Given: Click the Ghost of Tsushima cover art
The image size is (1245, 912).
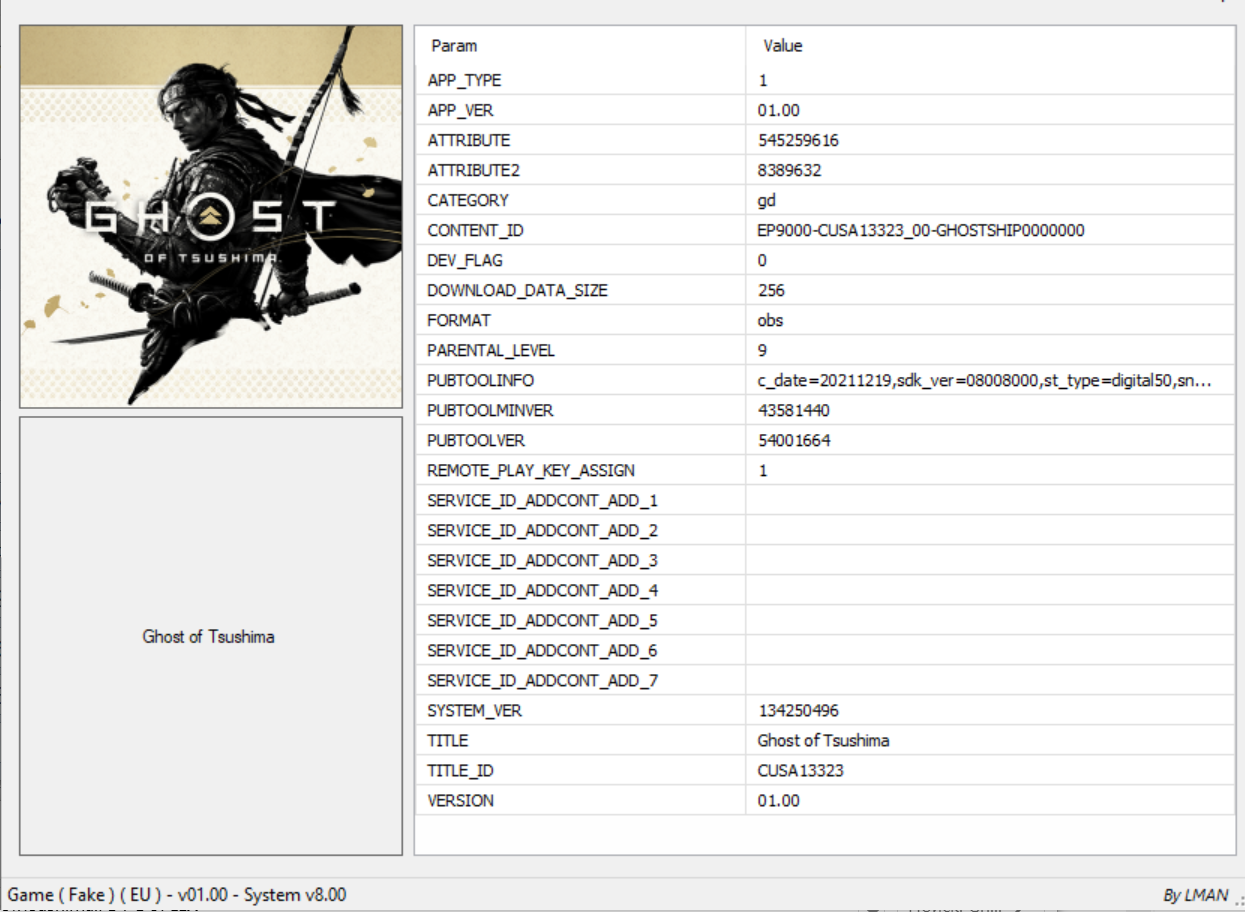Looking at the screenshot, I should click(211, 216).
